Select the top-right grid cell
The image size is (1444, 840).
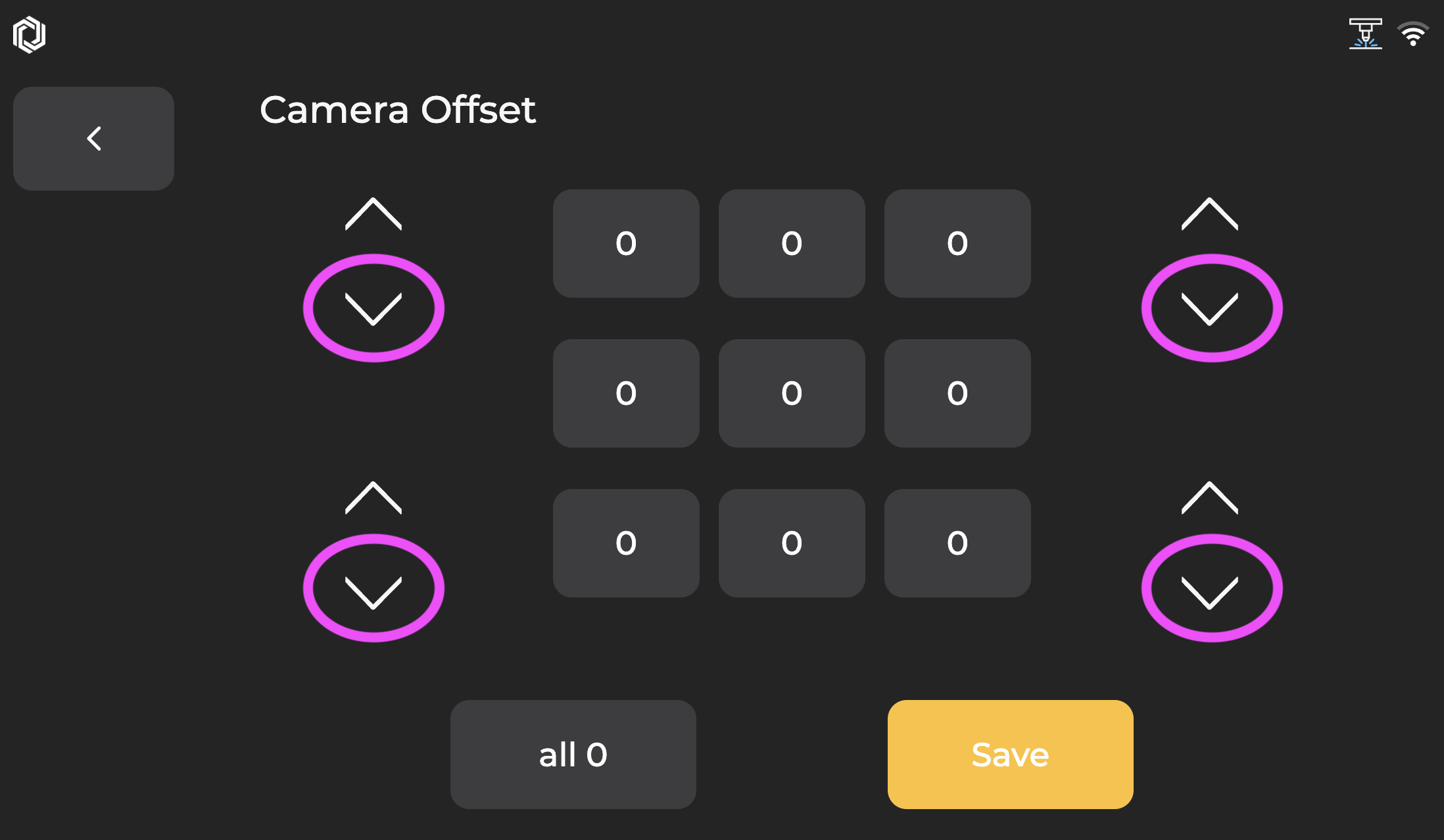[x=957, y=244]
